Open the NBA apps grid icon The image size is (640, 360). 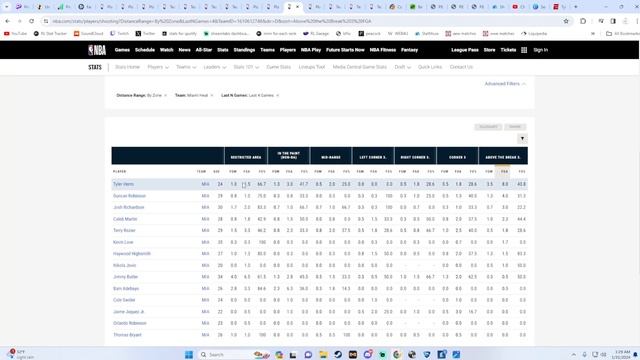click(x=524, y=50)
